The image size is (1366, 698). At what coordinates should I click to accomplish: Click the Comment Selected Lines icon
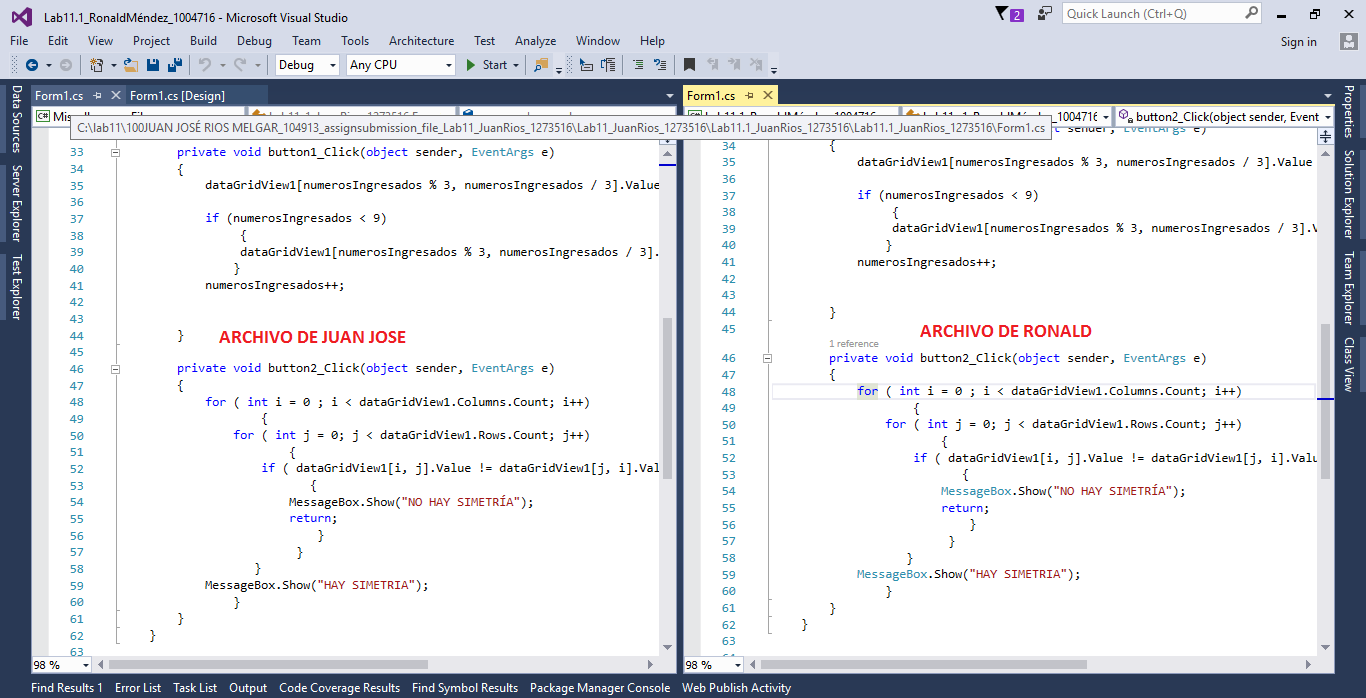tap(637, 65)
